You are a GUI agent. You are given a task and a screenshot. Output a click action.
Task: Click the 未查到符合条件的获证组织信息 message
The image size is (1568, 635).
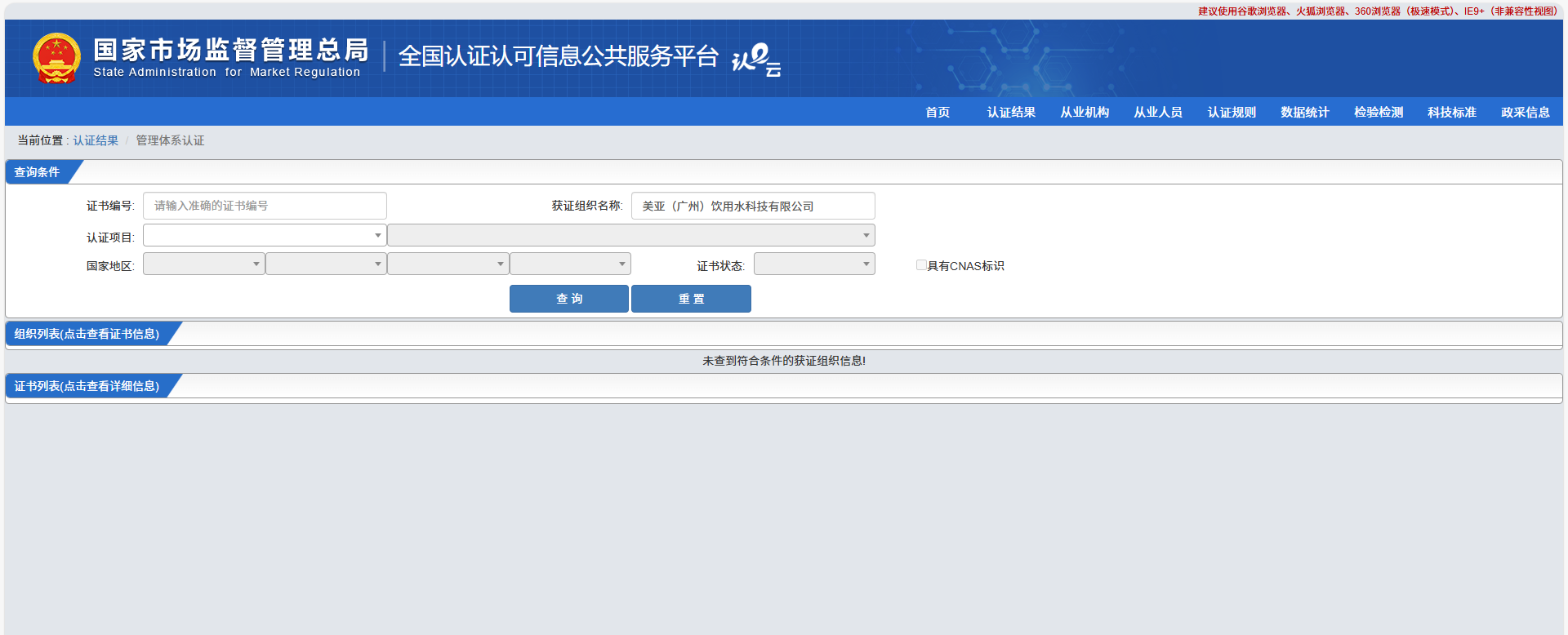pyautogui.click(x=784, y=361)
